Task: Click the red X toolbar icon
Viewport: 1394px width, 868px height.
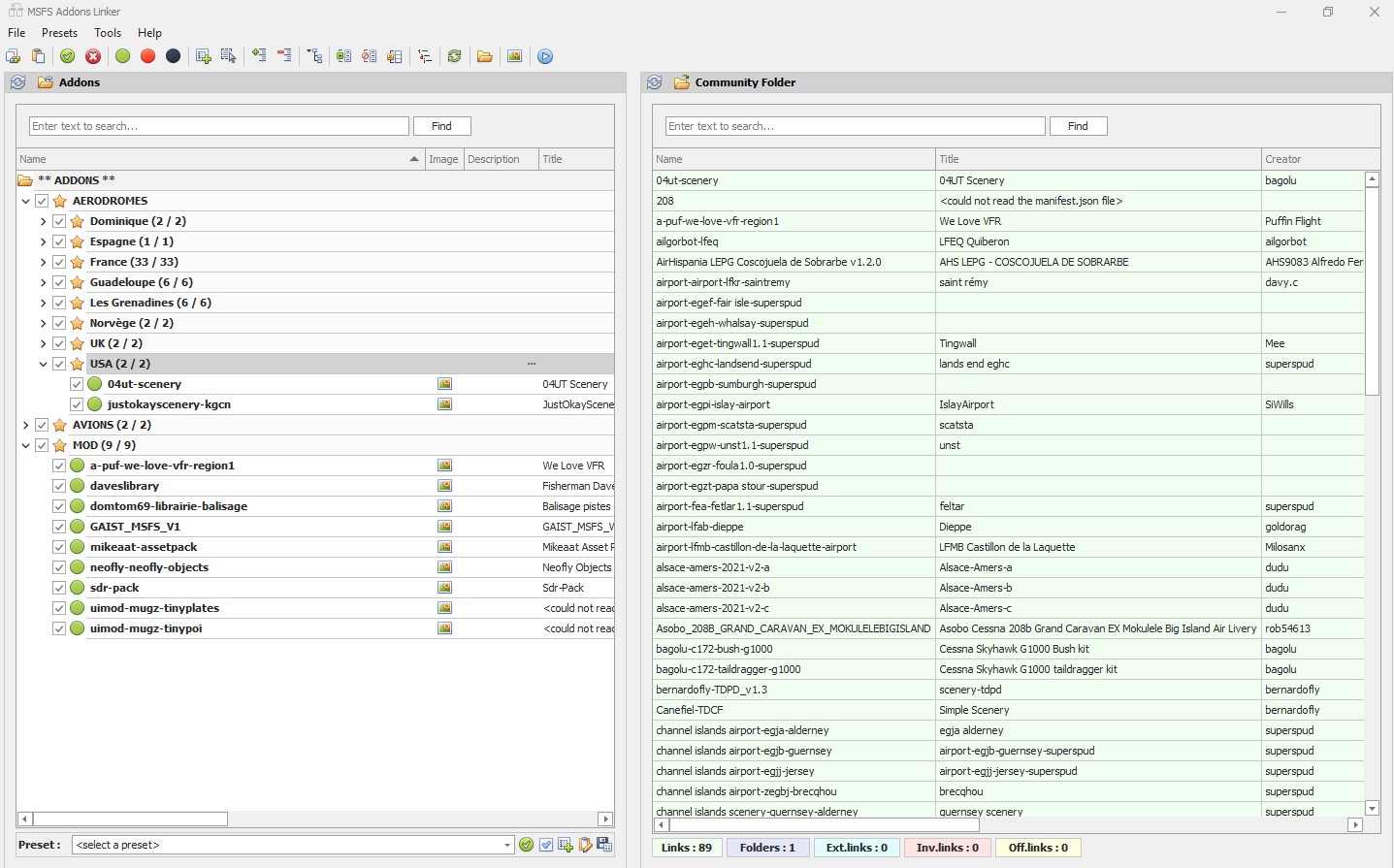Action: click(x=93, y=56)
